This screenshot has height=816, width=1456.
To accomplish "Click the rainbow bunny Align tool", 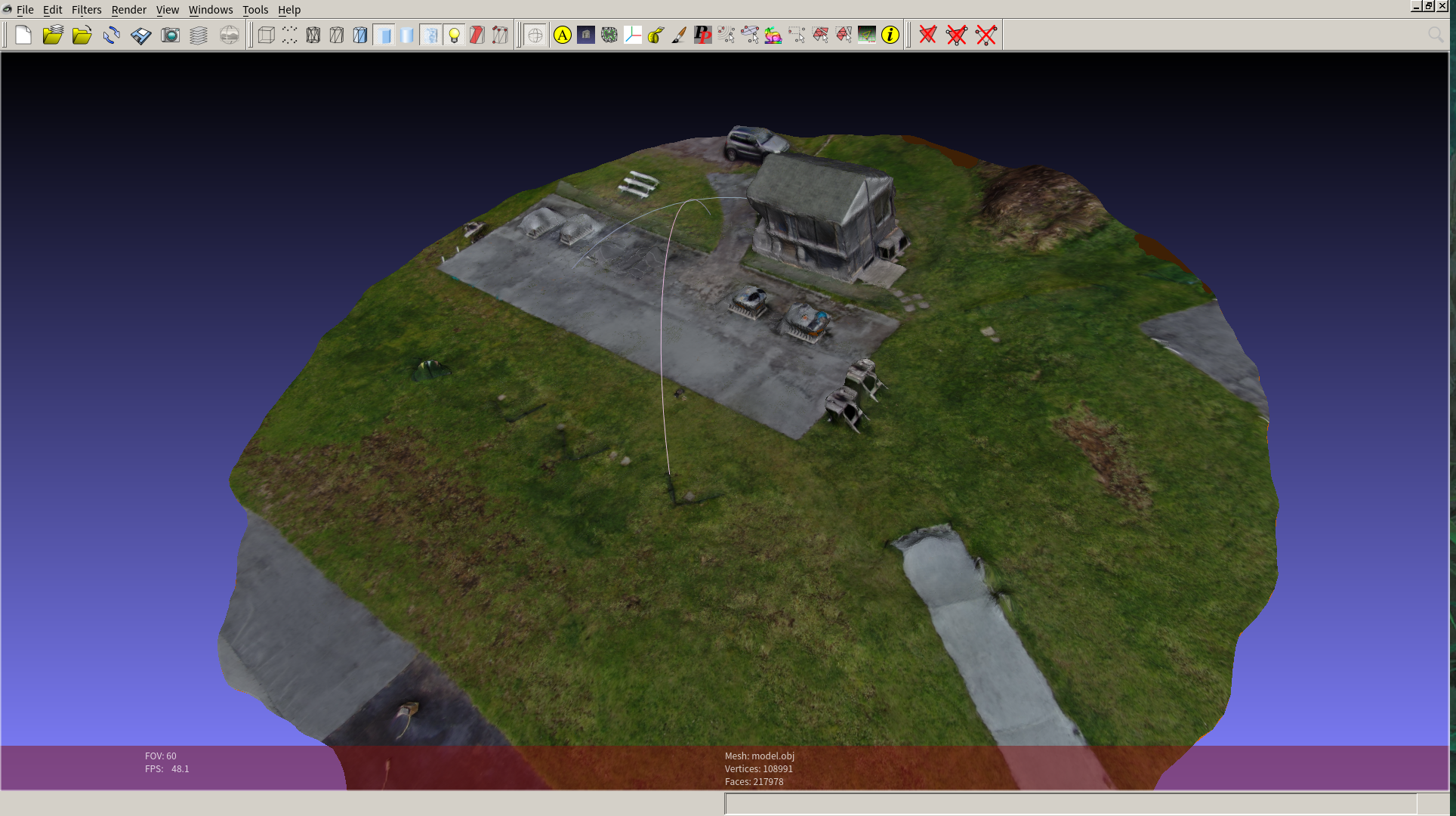I will pyautogui.click(x=773, y=35).
